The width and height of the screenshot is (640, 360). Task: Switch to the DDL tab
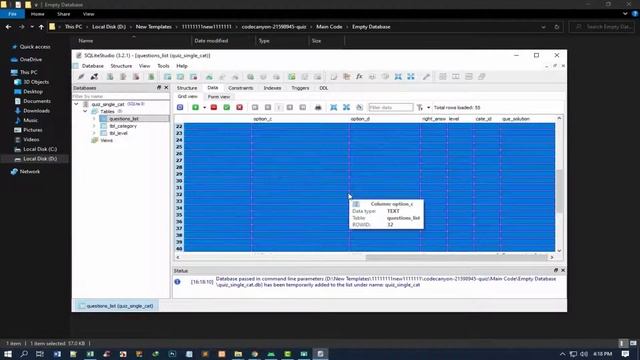324,88
